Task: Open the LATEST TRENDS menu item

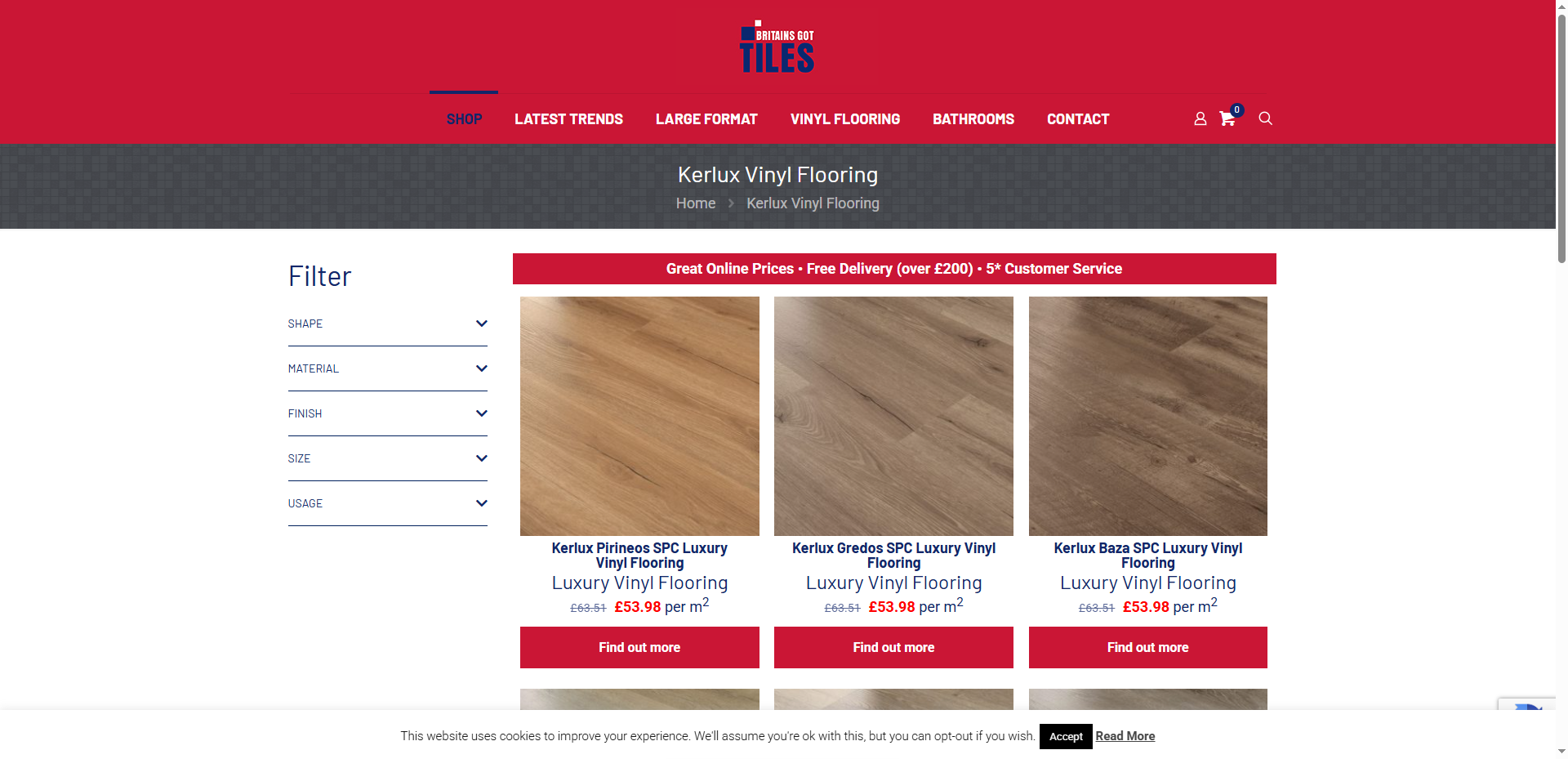Action: coord(568,119)
